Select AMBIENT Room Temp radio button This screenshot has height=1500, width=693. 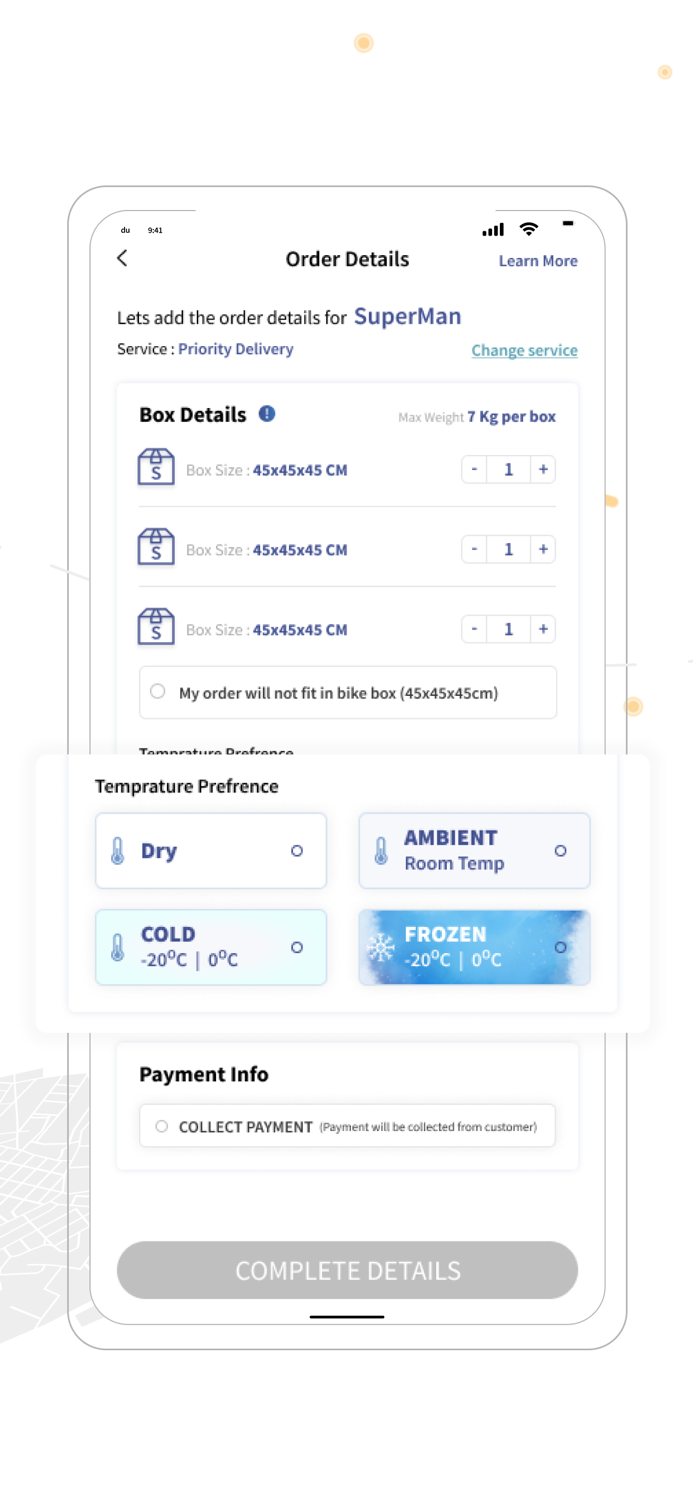click(560, 851)
